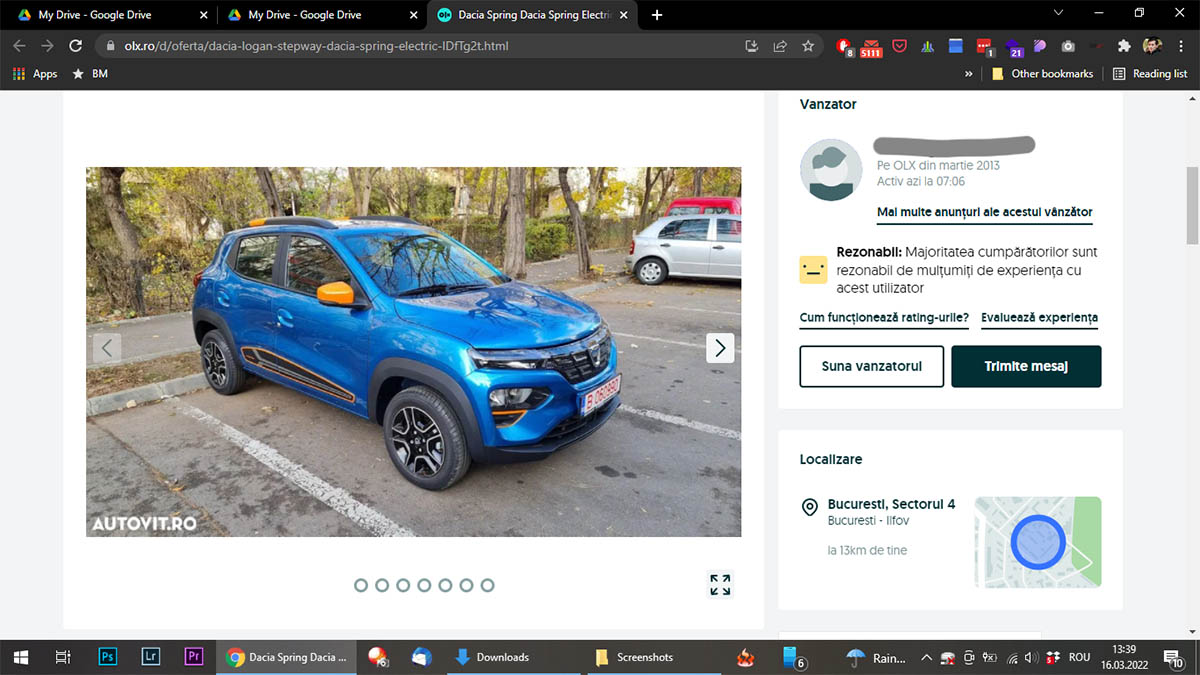Click the Suna vanzatorul button

[x=872, y=366]
